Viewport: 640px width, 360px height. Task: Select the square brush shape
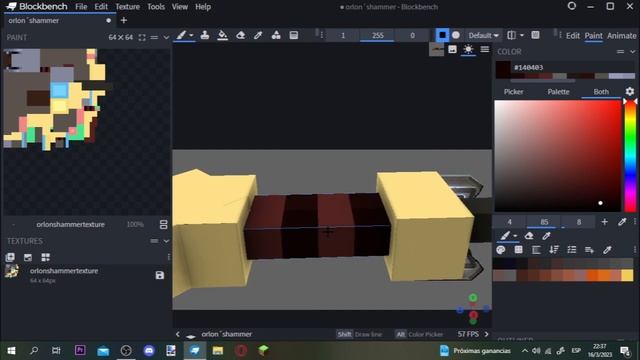click(x=442, y=36)
